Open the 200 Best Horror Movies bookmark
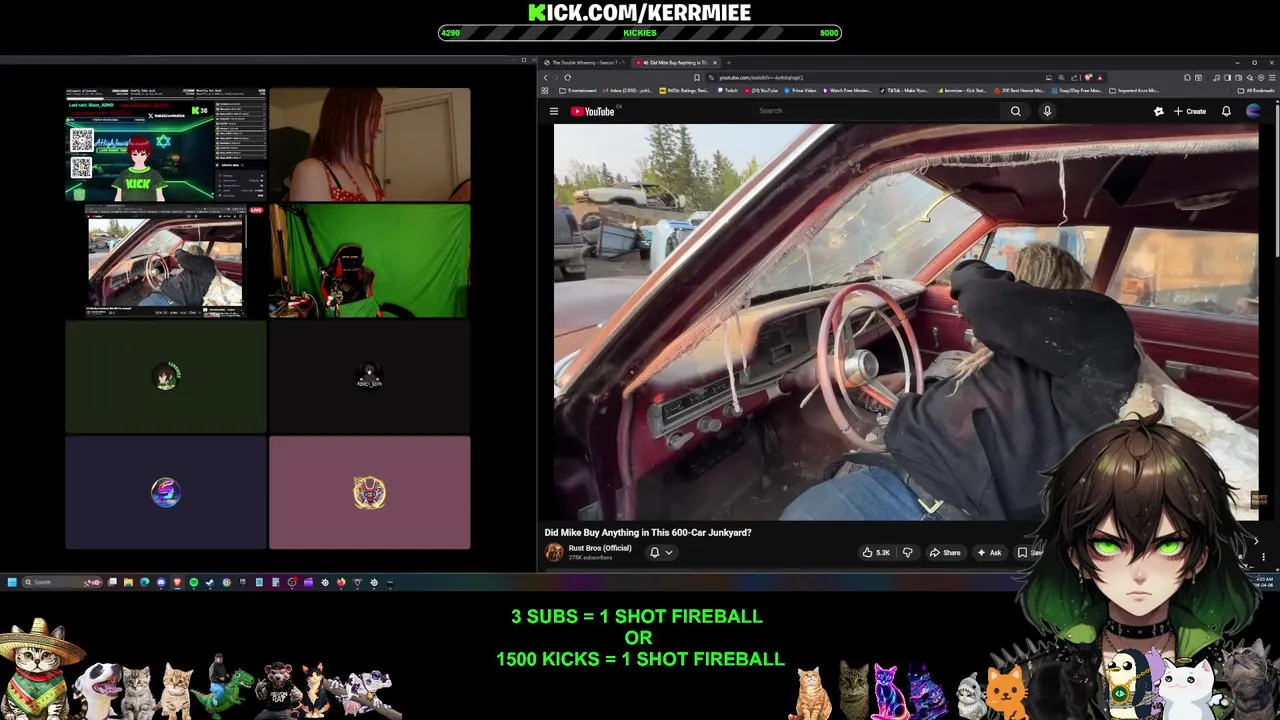 pyautogui.click(x=1019, y=90)
